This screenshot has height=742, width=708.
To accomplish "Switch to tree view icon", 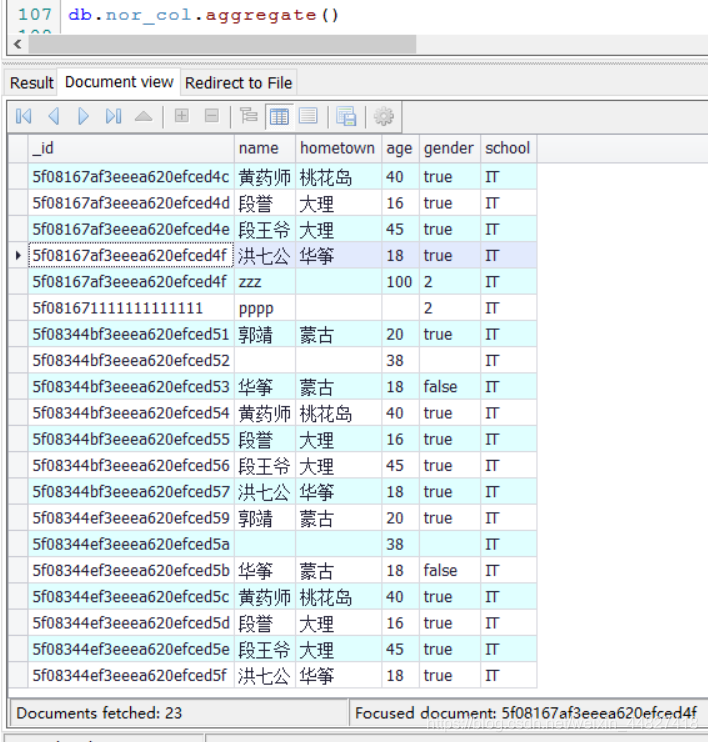I will [248, 116].
